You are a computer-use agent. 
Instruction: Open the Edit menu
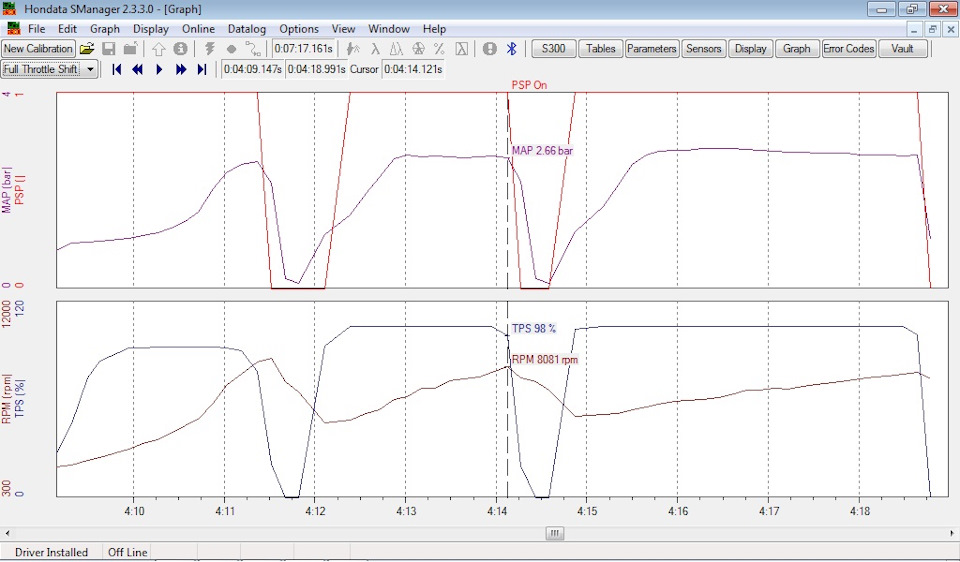pos(67,29)
